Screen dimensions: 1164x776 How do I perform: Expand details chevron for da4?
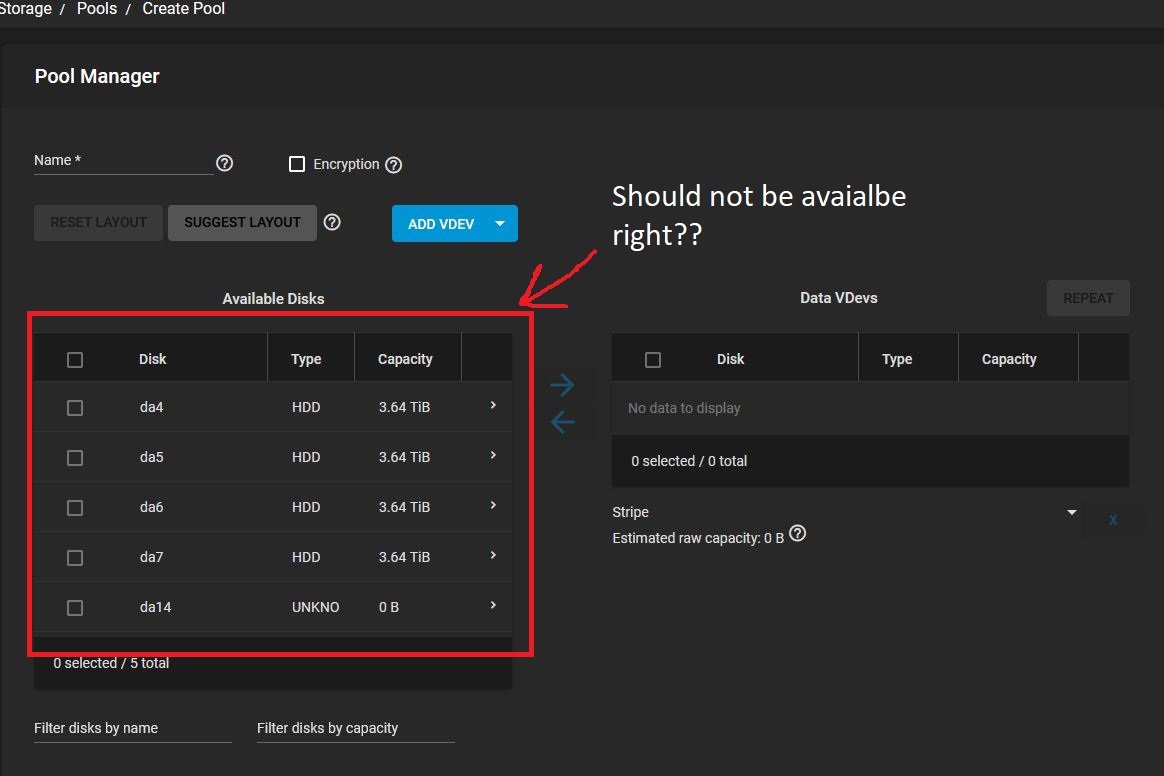[x=493, y=405]
